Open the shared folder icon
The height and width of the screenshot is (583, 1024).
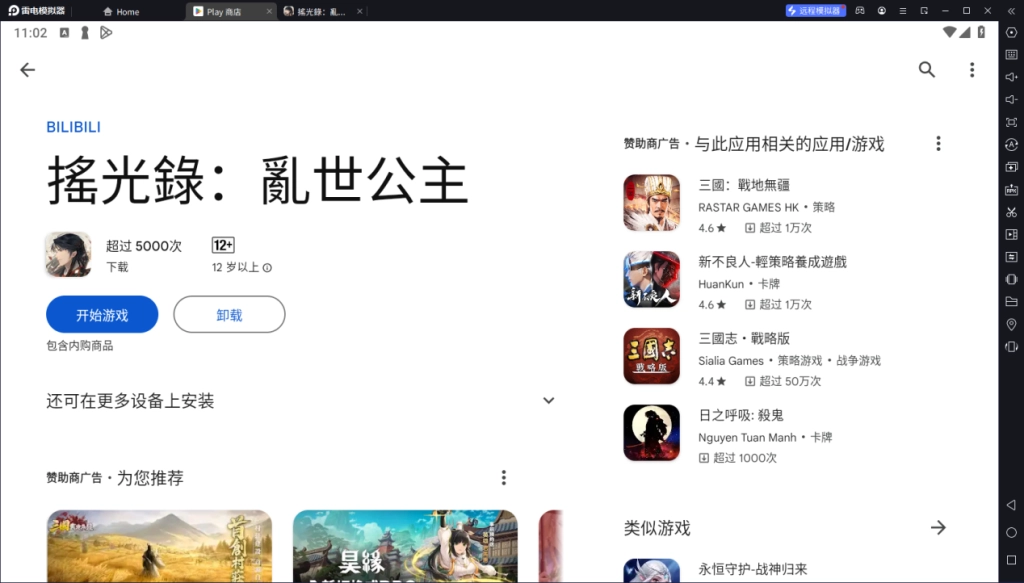pyautogui.click(x=1012, y=302)
